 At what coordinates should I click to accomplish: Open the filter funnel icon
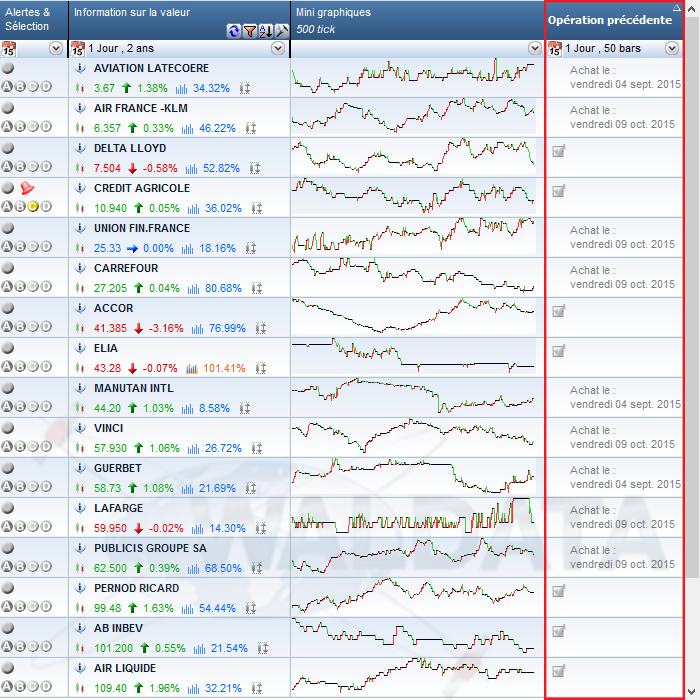tap(250, 31)
